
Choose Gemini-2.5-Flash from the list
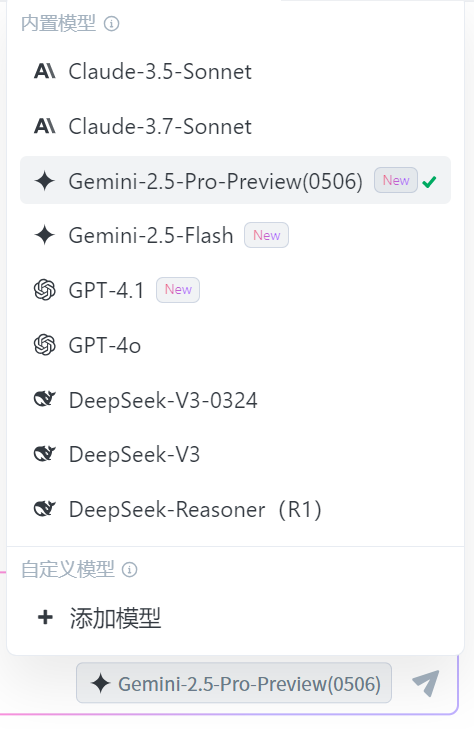click(x=235, y=235)
